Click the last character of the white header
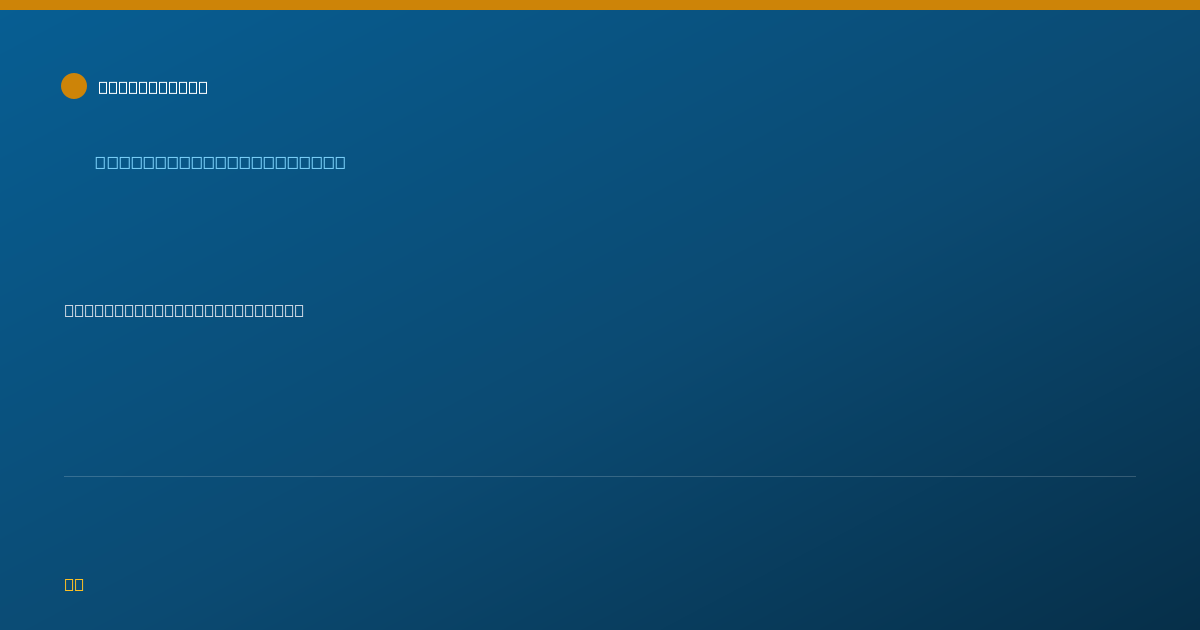This screenshot has width=1200, height=630. [203, 87]
